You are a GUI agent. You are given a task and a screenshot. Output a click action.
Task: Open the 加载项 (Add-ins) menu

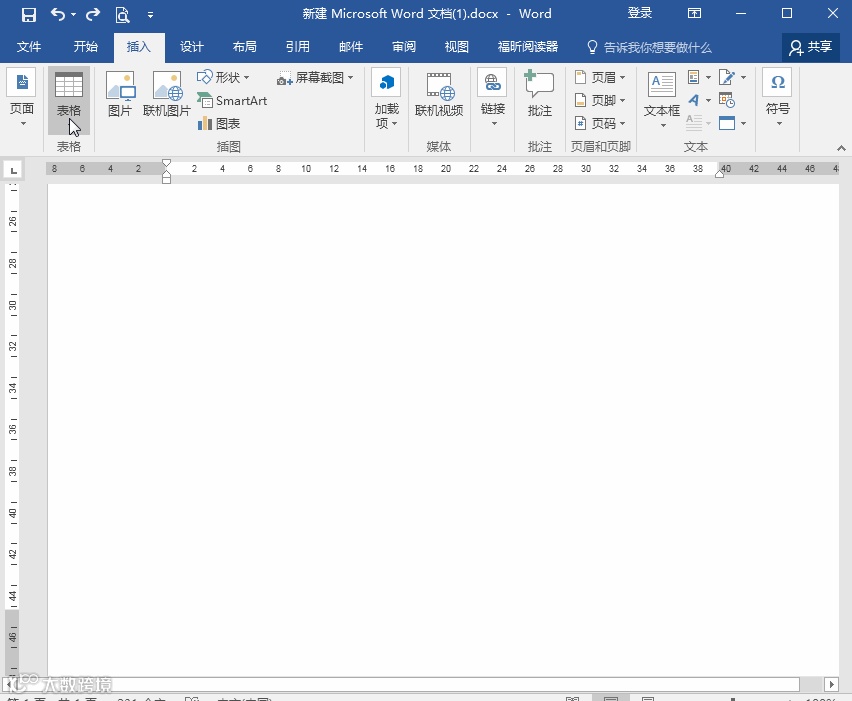point(386,99)
